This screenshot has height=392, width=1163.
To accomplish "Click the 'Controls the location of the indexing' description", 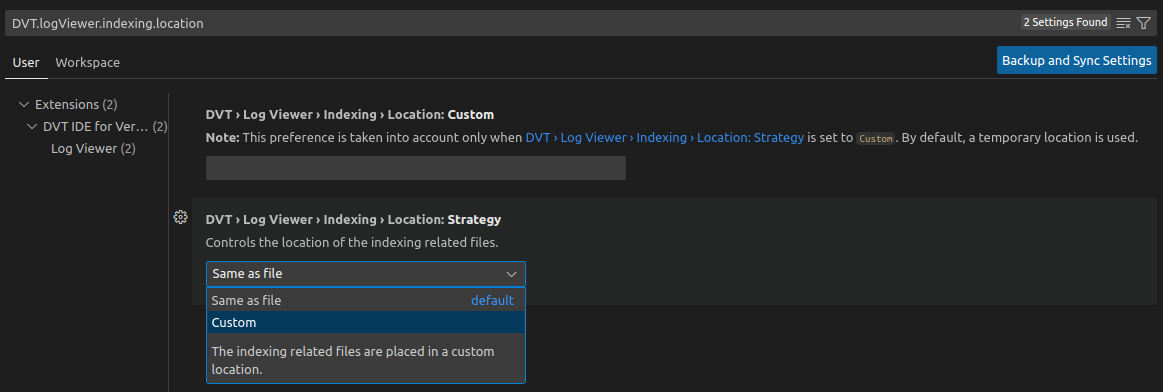I will (352, 242).
